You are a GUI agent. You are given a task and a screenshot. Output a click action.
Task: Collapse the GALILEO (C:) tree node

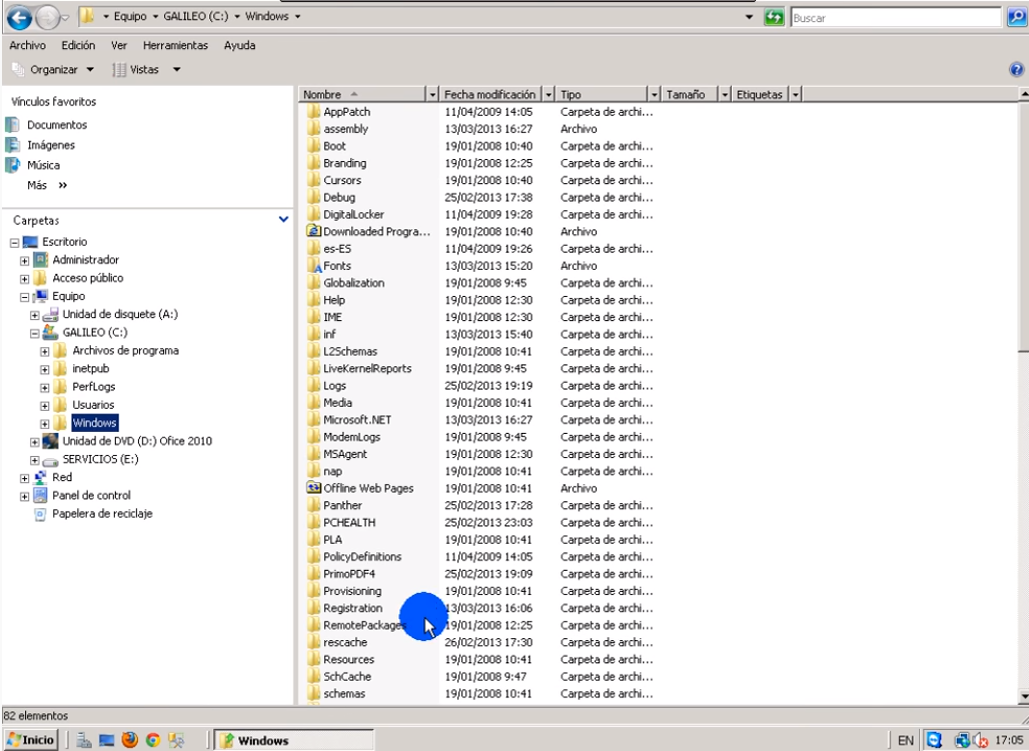click(34, 333)
